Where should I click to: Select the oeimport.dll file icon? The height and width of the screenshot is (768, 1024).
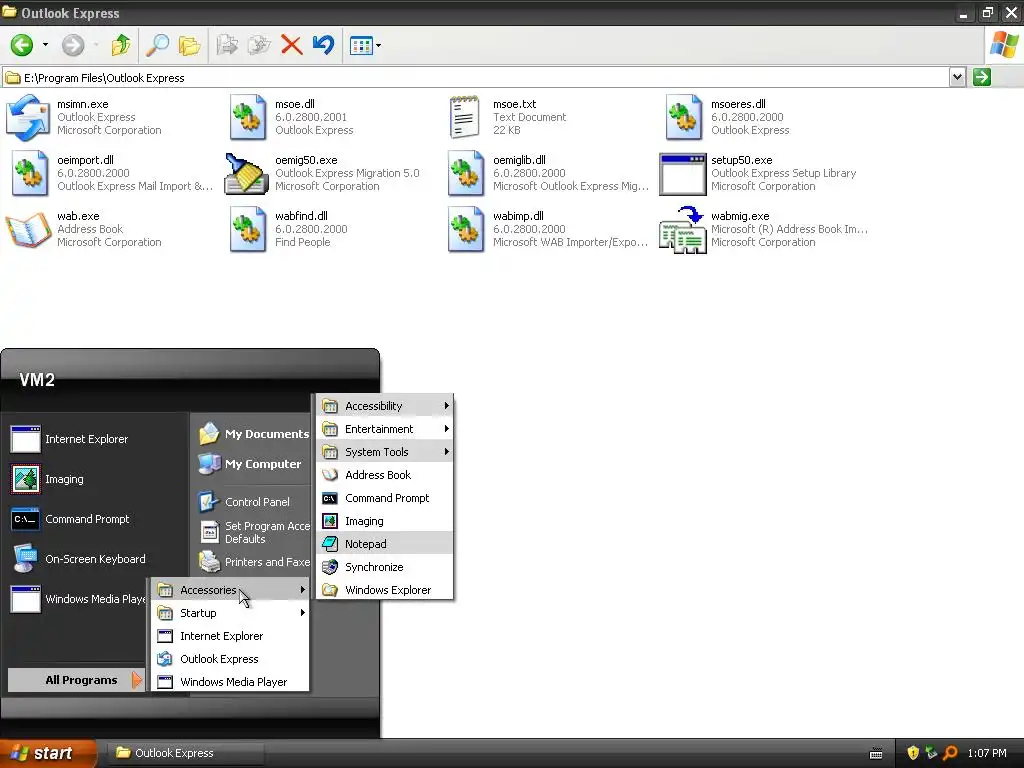[x=29, y=174]
